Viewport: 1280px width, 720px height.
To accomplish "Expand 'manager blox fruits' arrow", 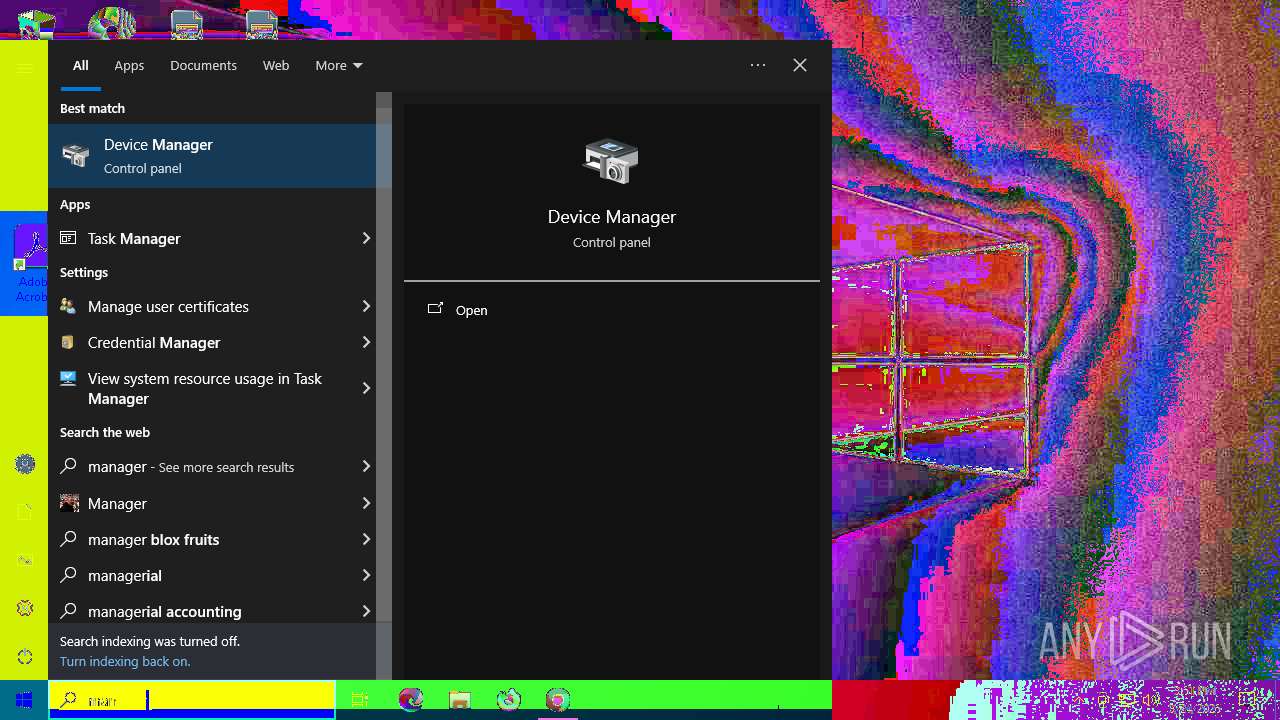I will pyautogui.click(x=366, y=539).
